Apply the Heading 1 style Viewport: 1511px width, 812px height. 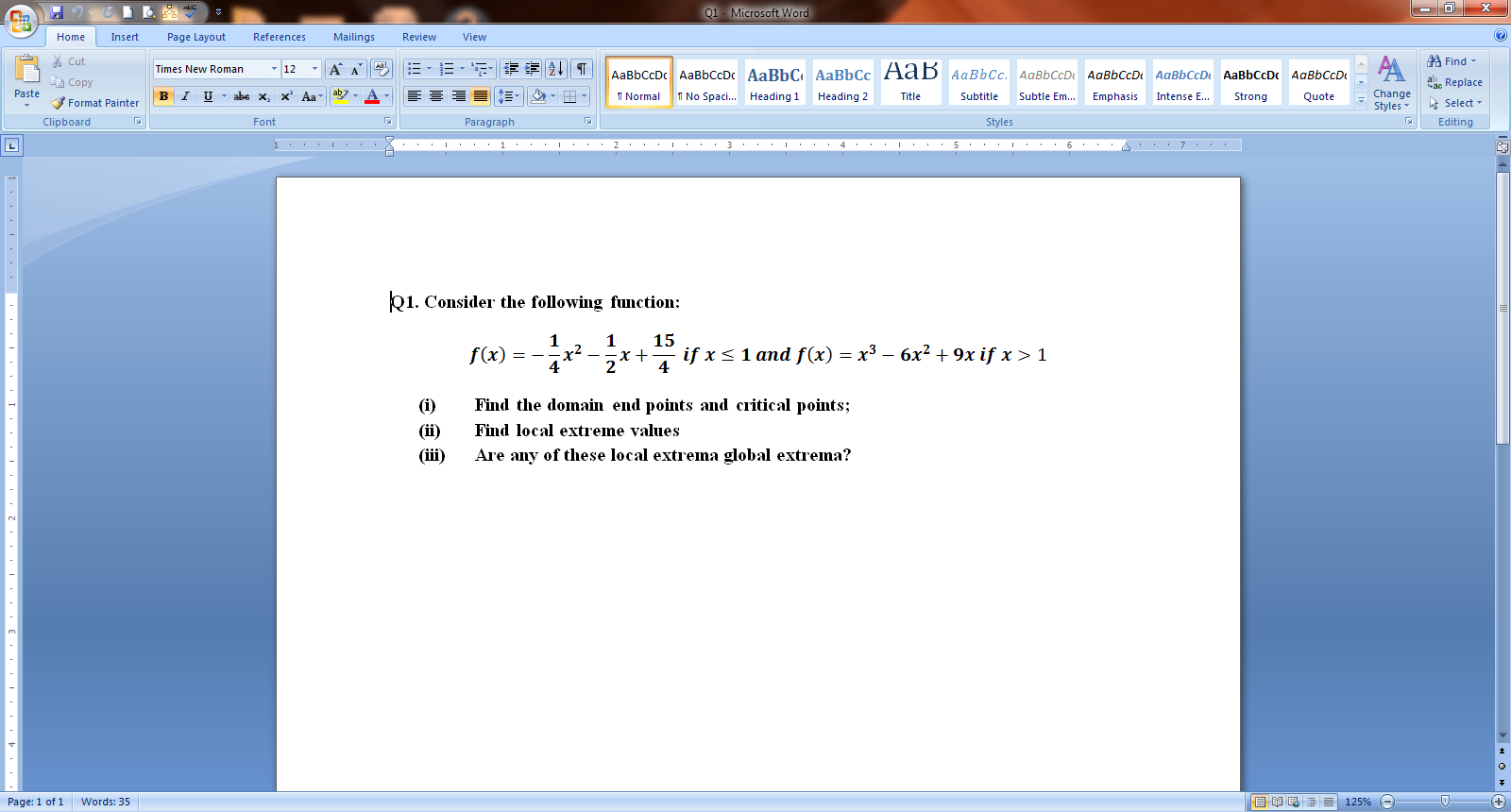pos(774,82)
